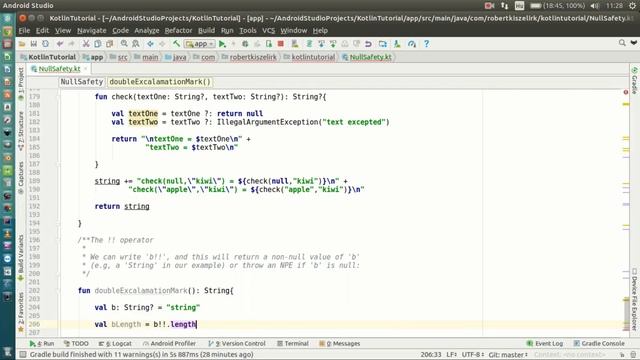Open the TODO tool window
Screen dimensions: 640x360
(76, 344)
